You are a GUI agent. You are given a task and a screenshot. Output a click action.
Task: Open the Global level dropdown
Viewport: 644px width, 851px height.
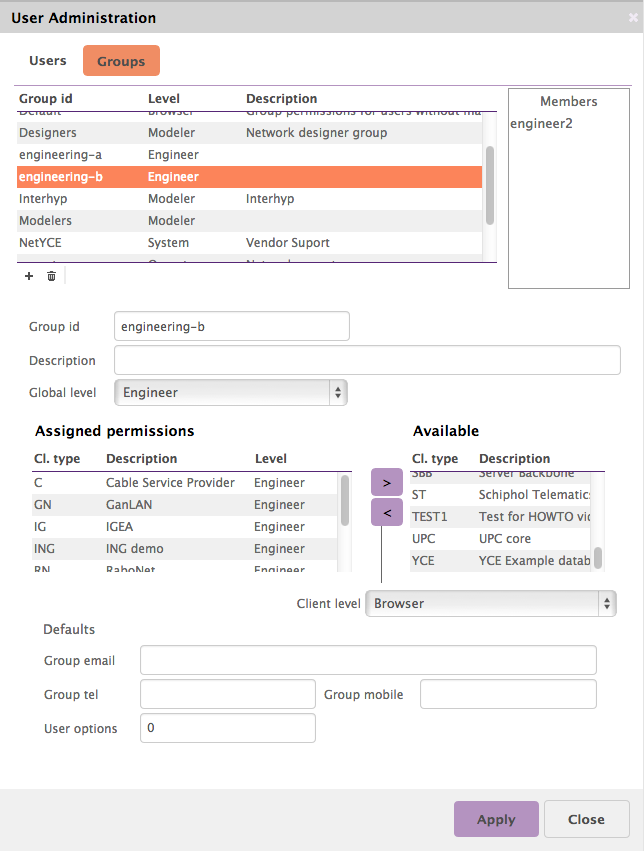point(231,393)
